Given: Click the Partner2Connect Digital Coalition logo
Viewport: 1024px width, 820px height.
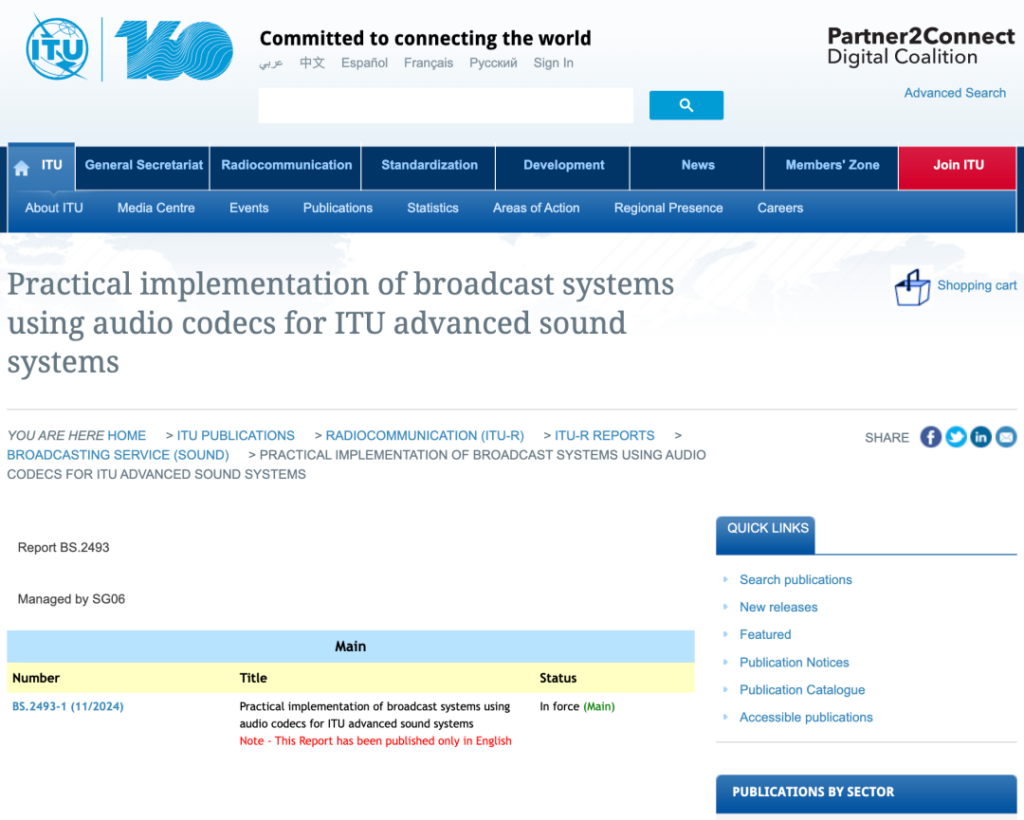Looking at the screenshot, I should tap(921, 46).
